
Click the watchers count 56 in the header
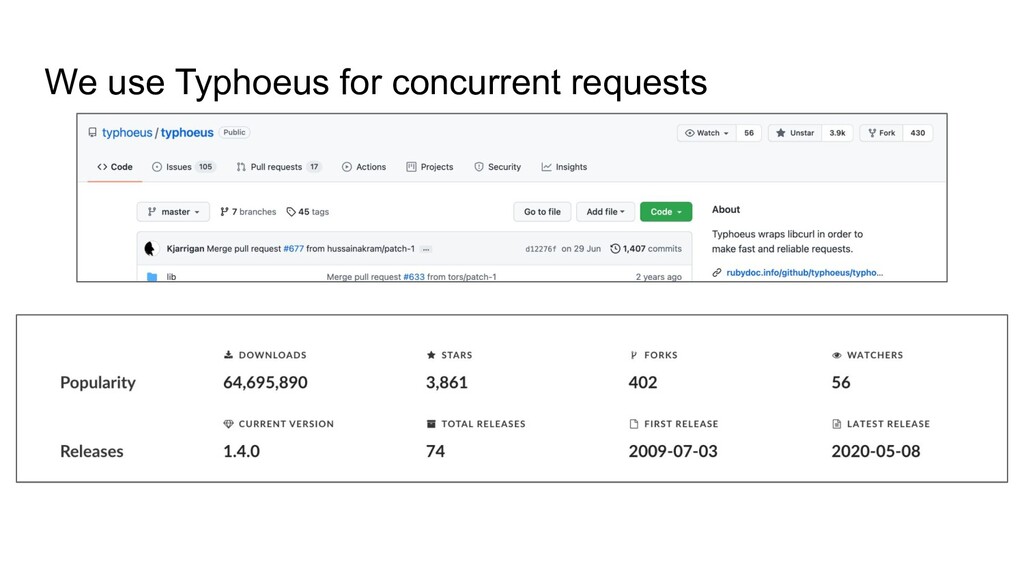(749, 133)
